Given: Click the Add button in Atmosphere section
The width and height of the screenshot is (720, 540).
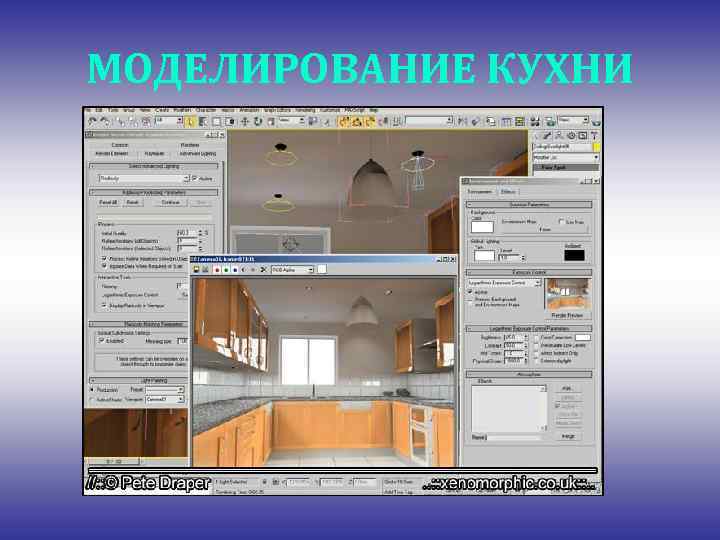Looking at the screenshot, I should click(568, 388).
